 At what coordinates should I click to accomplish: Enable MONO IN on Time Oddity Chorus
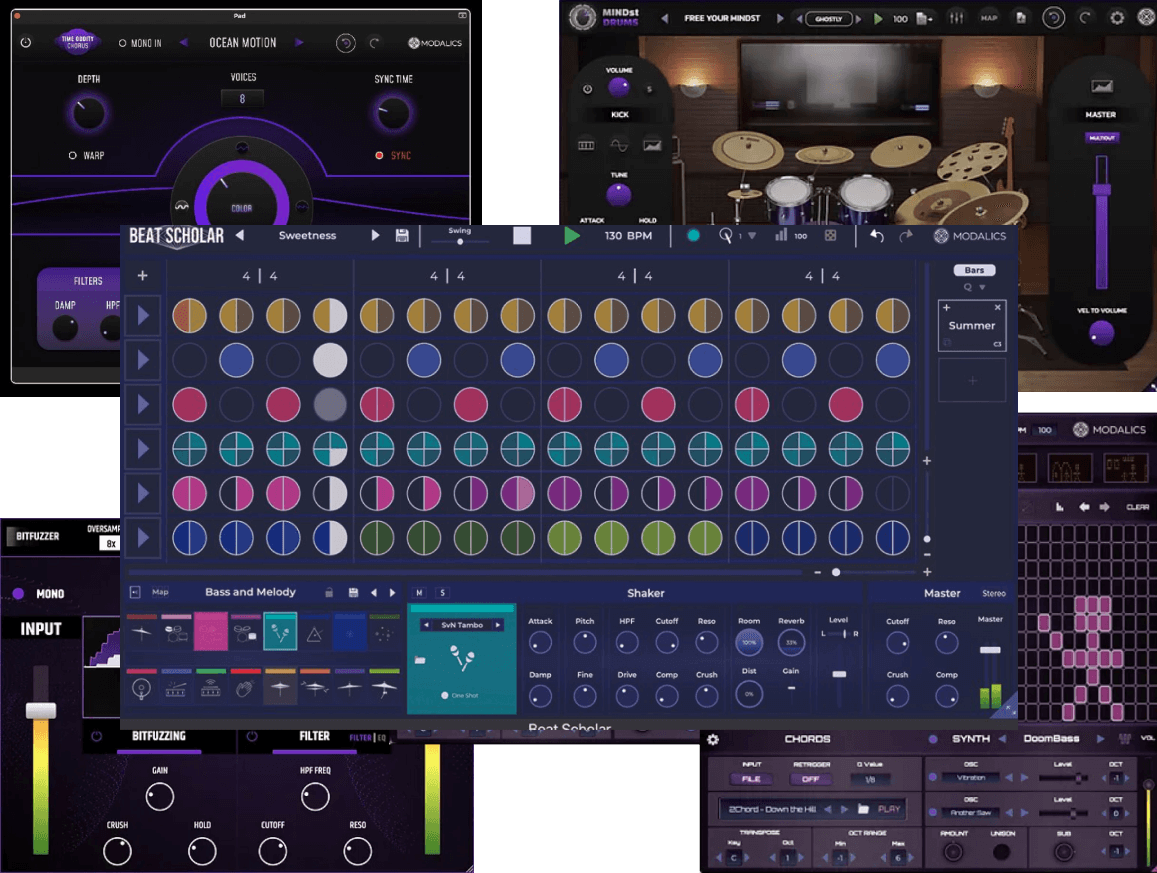140,44
